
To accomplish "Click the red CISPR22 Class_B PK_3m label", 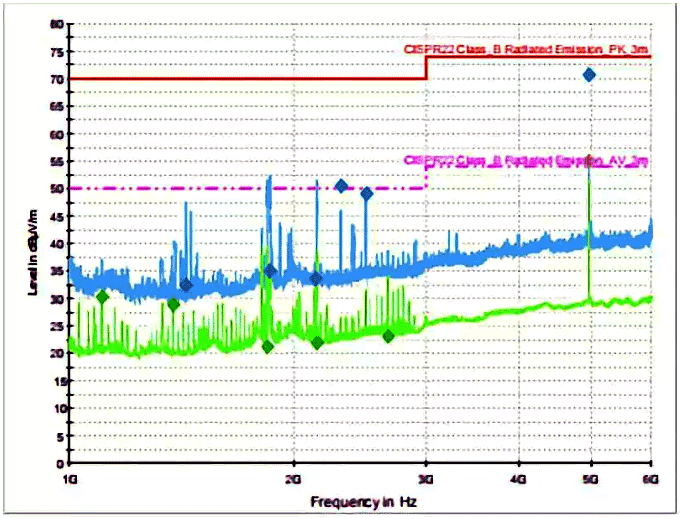I will pyautogui.click(x=525, y=48).
